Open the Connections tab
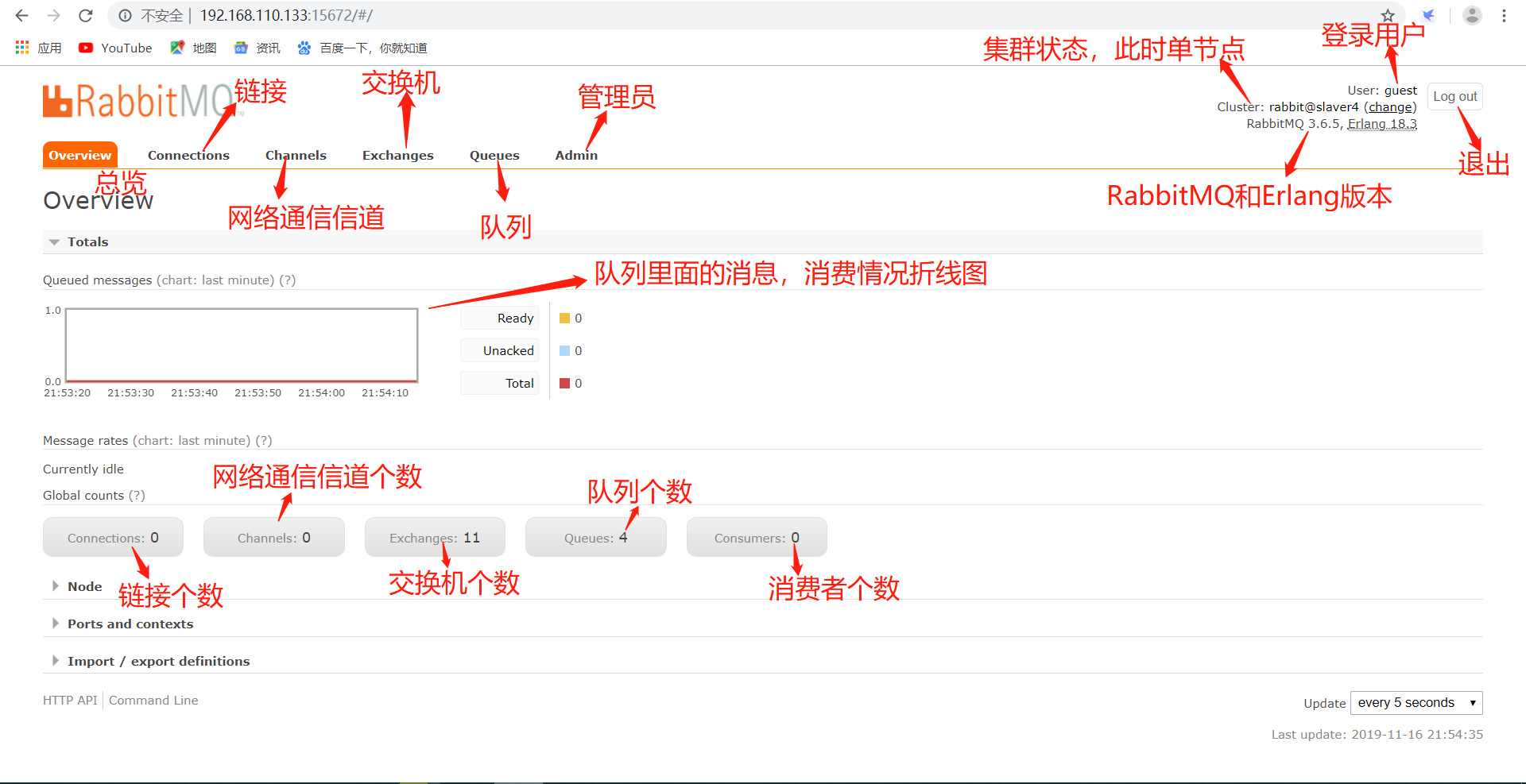 click(x=188, y=155)
